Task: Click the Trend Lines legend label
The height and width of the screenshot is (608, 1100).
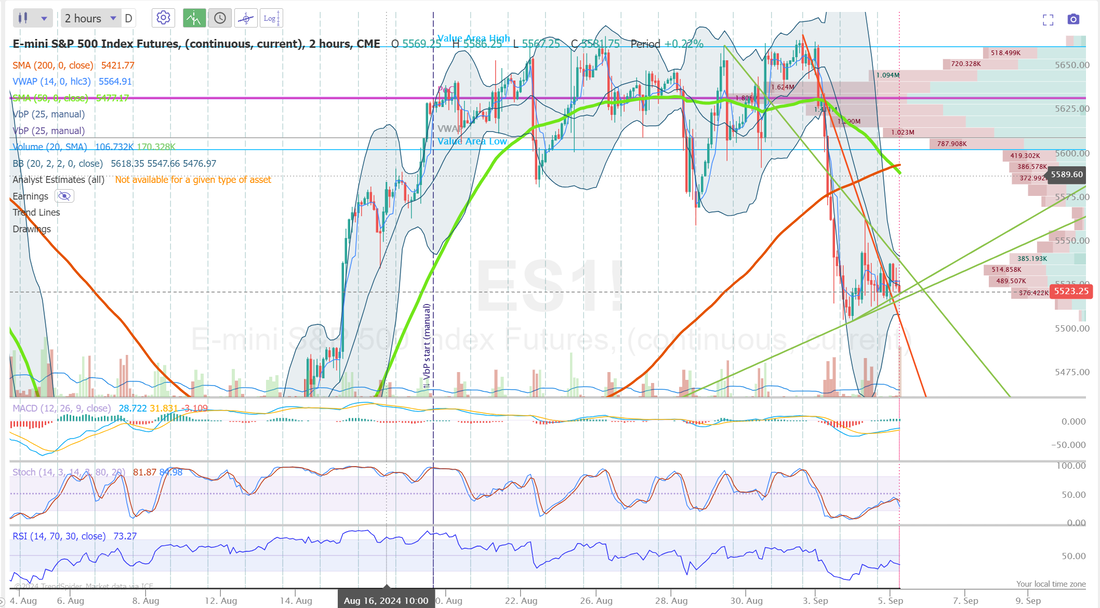Action: [36, 212]
